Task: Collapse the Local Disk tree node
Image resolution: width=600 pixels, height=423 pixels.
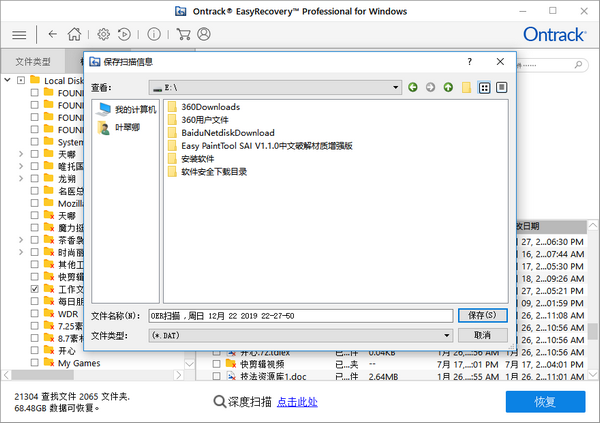Action: click(x=7, y=80)
